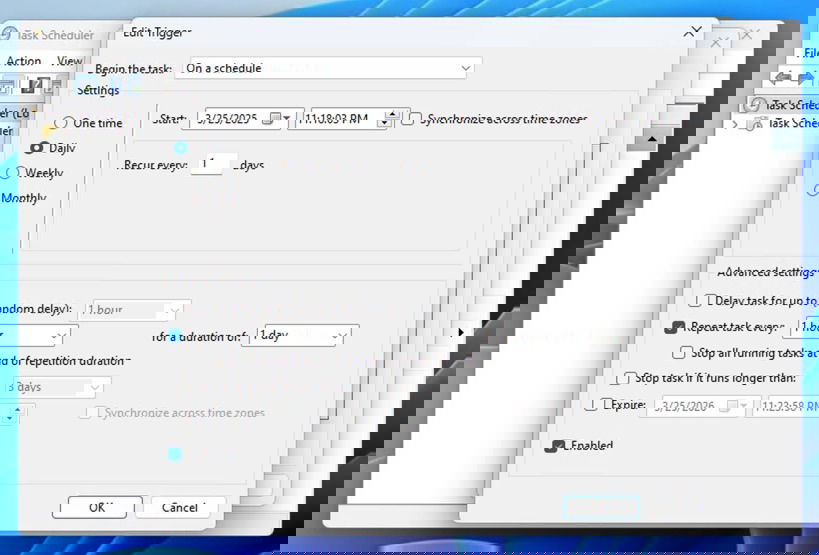Select the One time radio button
Image resolution: width=819 pixels, height=555 pixels.
pos(62,123)
